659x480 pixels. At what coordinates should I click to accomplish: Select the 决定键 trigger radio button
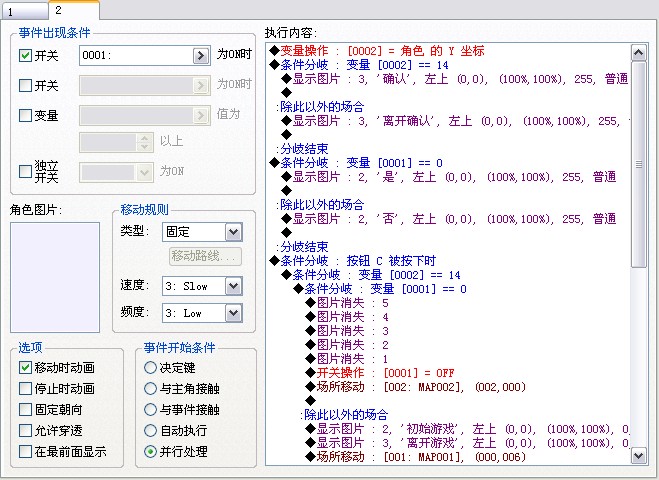tap(150, 368)
